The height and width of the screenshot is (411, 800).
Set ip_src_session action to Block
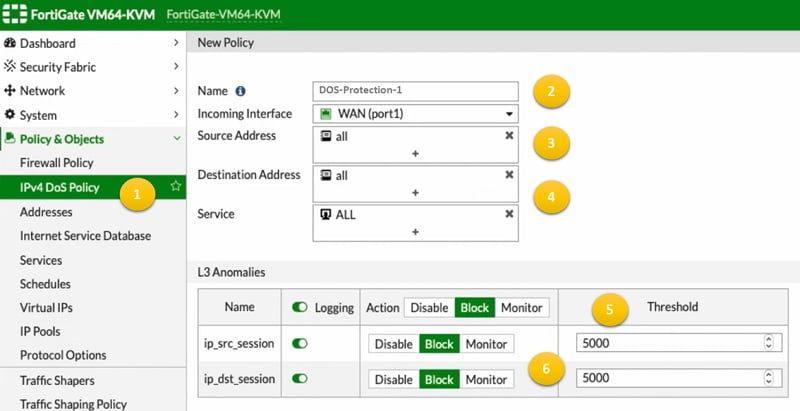(x=439, y=344)
